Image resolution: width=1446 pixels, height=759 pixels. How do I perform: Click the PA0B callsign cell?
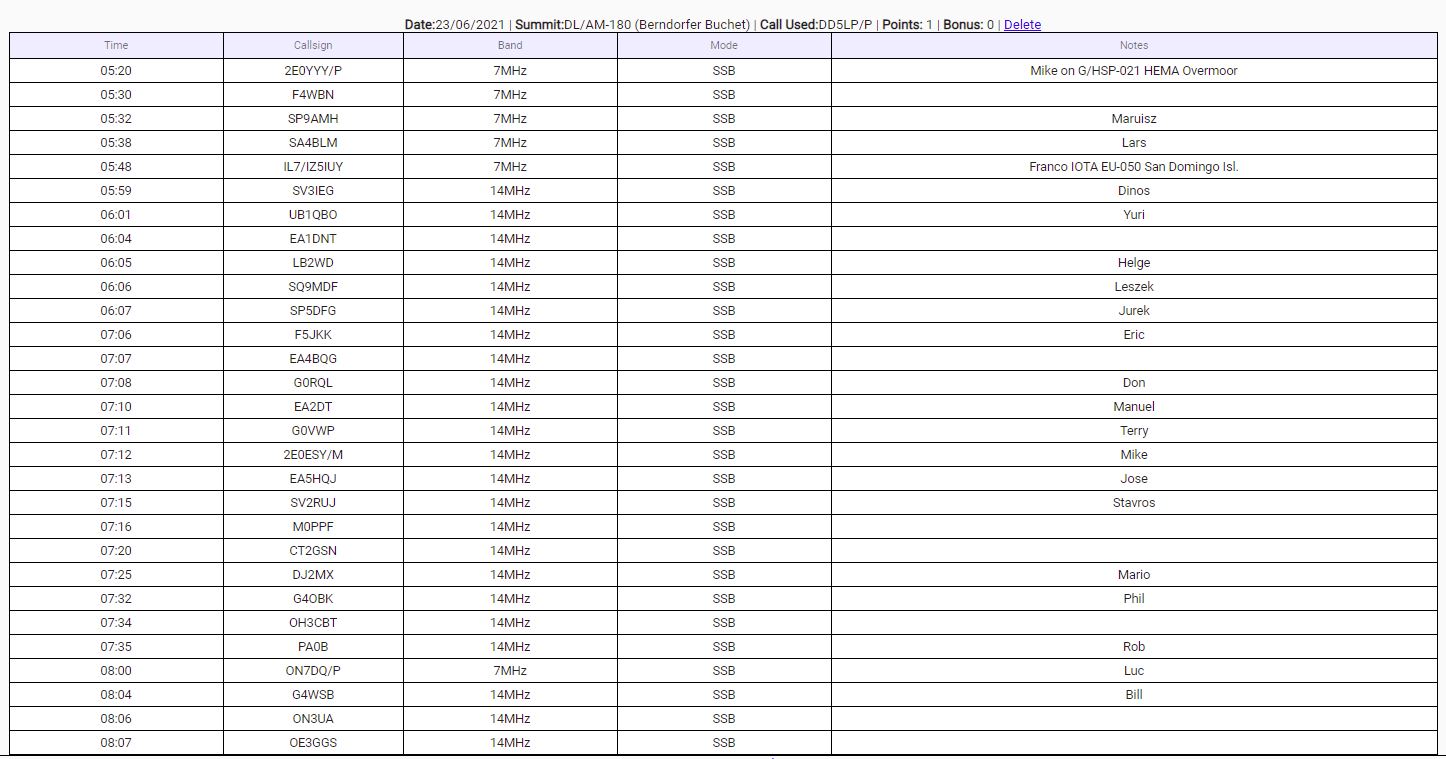(313, 647)
